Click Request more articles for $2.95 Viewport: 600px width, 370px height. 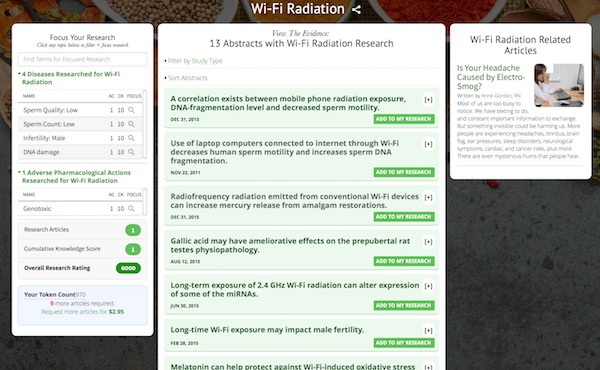click(82, 312)
